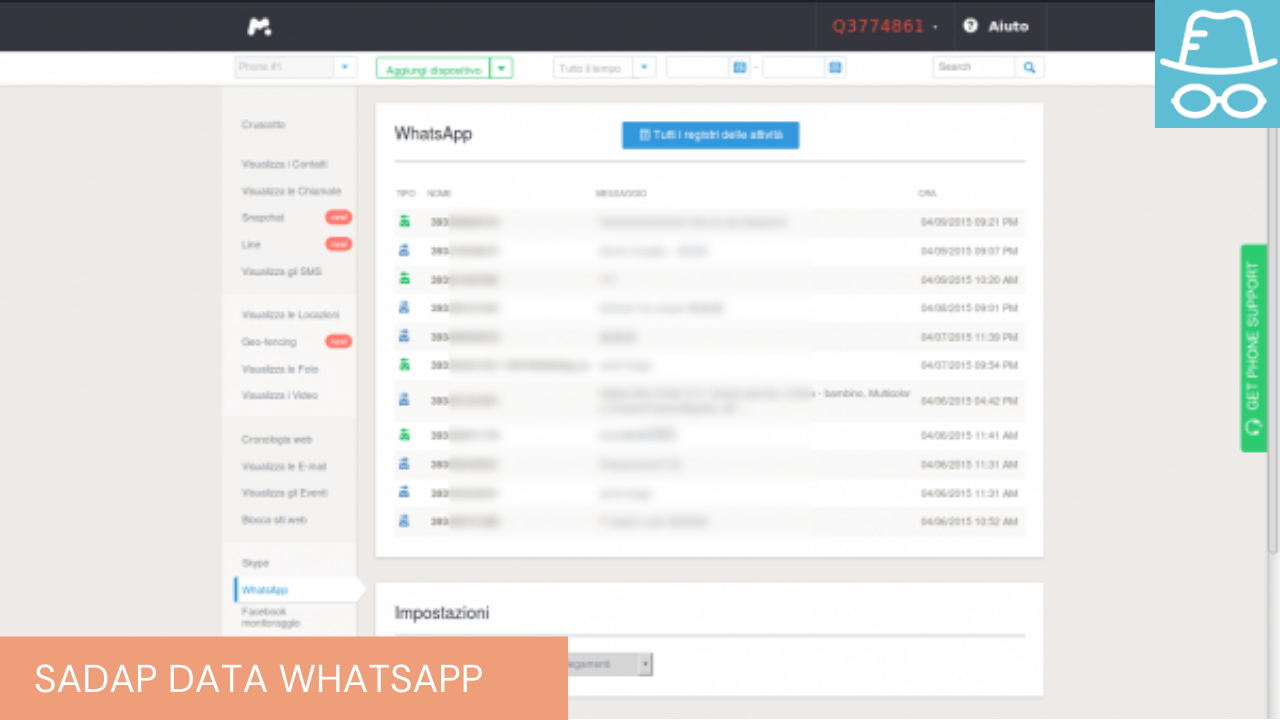Click the start date input field
Screen dimensions: 1280x720
pos(698,67)
